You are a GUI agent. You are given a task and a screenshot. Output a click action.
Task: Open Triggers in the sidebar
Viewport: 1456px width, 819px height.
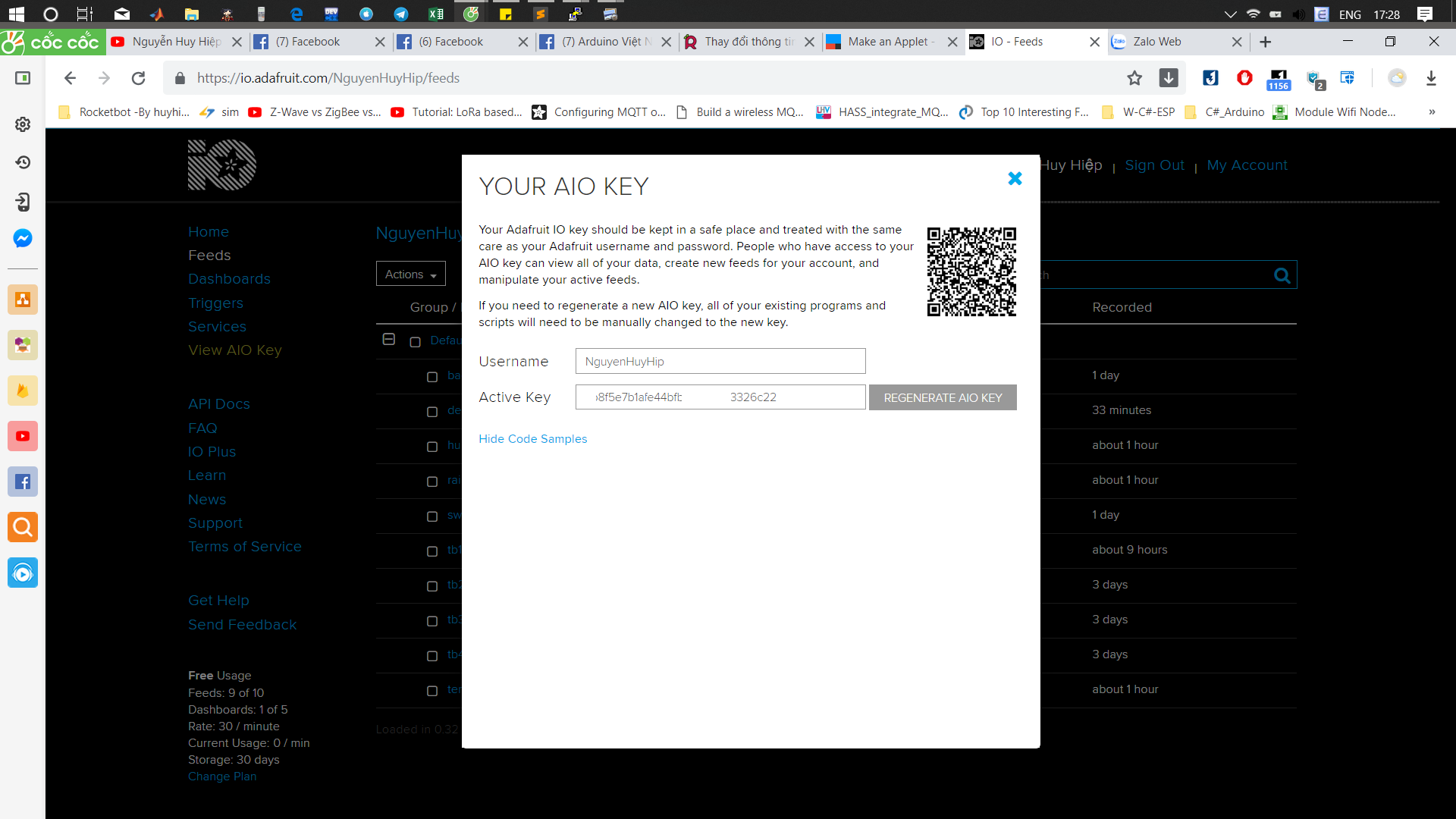(x=215, y=303)
